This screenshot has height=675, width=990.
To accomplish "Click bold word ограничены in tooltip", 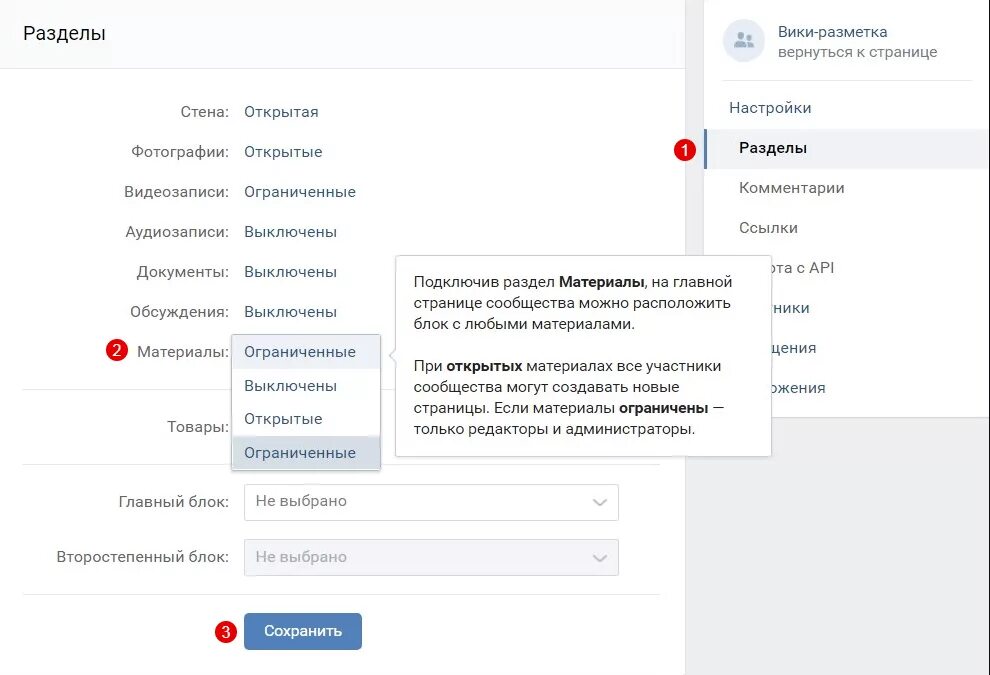I will 664,409.
